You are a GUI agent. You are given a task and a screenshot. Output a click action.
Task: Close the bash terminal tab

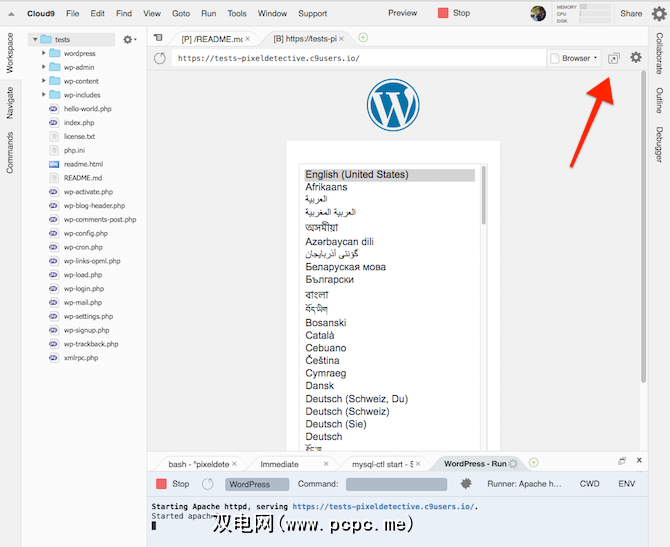click(234, 464)
